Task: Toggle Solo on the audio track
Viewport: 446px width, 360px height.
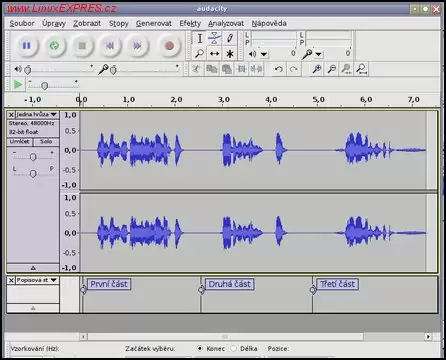Action: coord(46,142)
